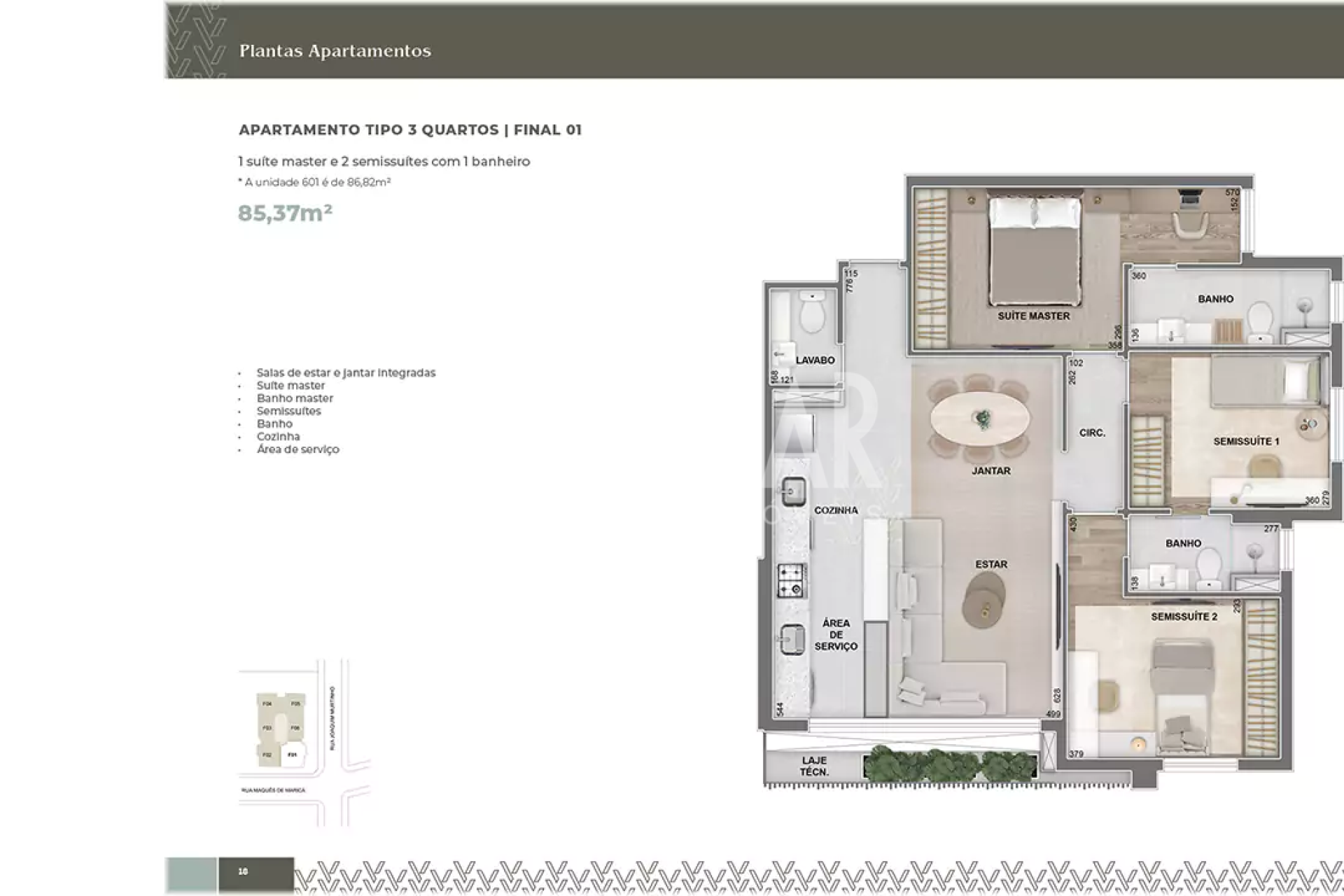Click the logo pattern in header corner

pyautogui.click(x=197, y=41)
